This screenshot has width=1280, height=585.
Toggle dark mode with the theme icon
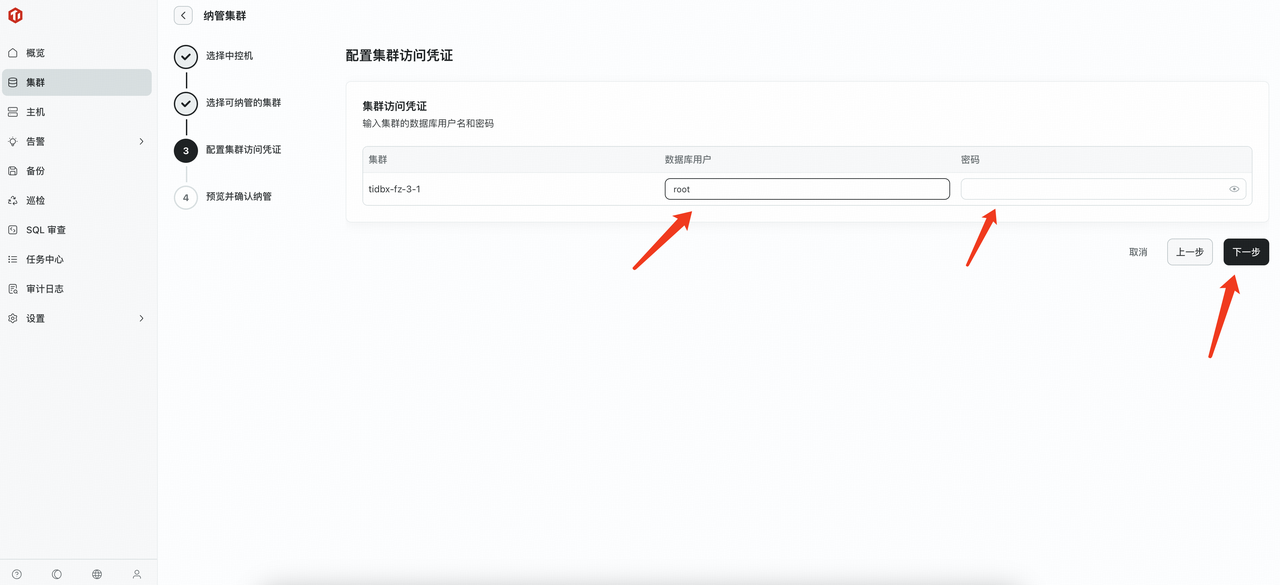coord(56,573)
